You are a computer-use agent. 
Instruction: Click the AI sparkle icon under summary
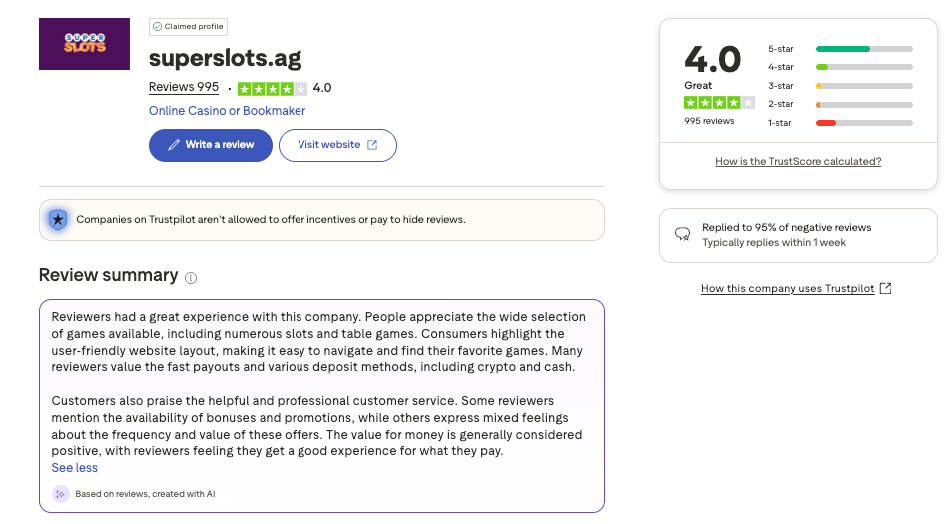[x=61, y=493]
